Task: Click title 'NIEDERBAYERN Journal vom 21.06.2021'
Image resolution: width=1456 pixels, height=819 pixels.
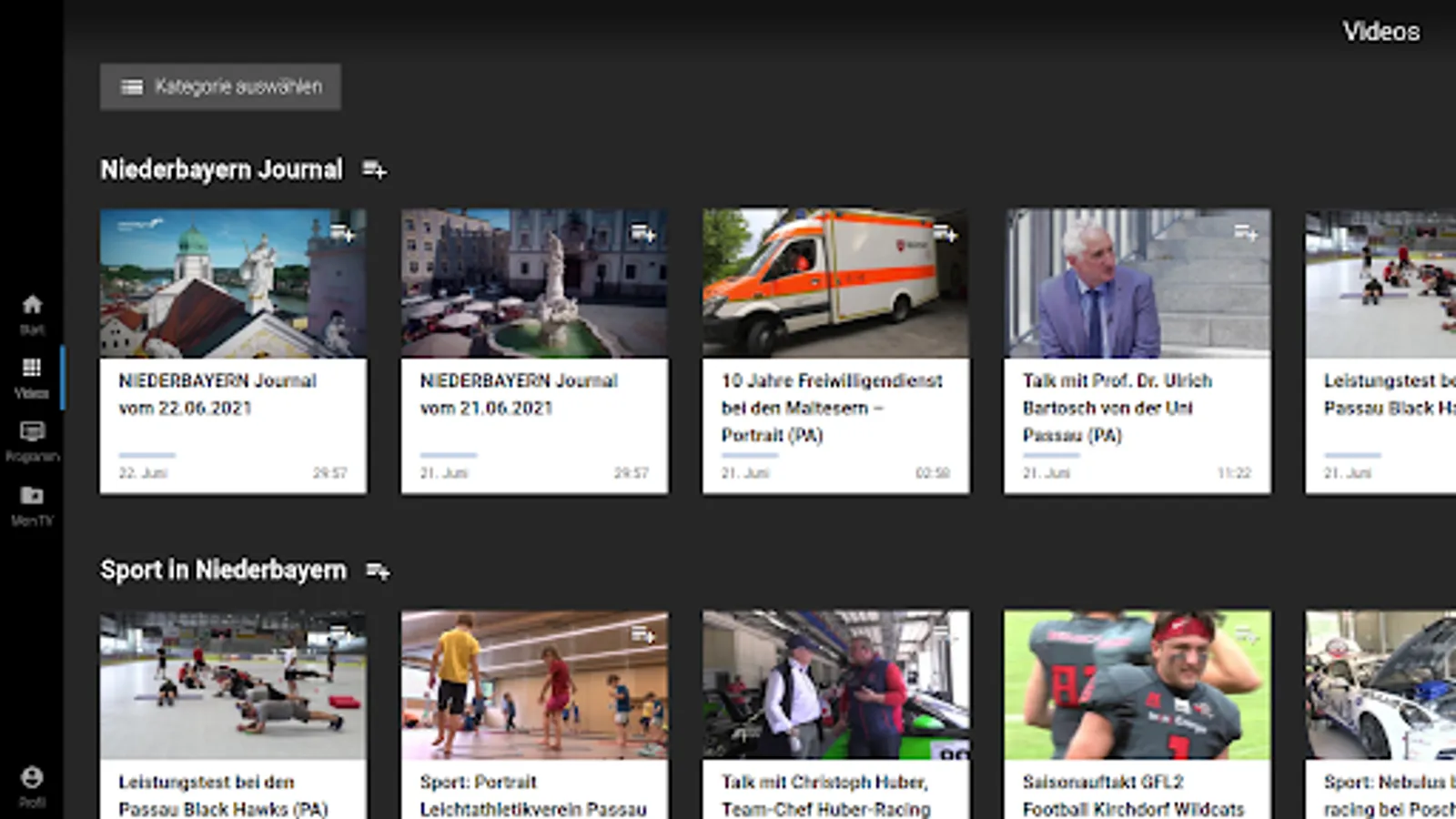Action: 519,394
